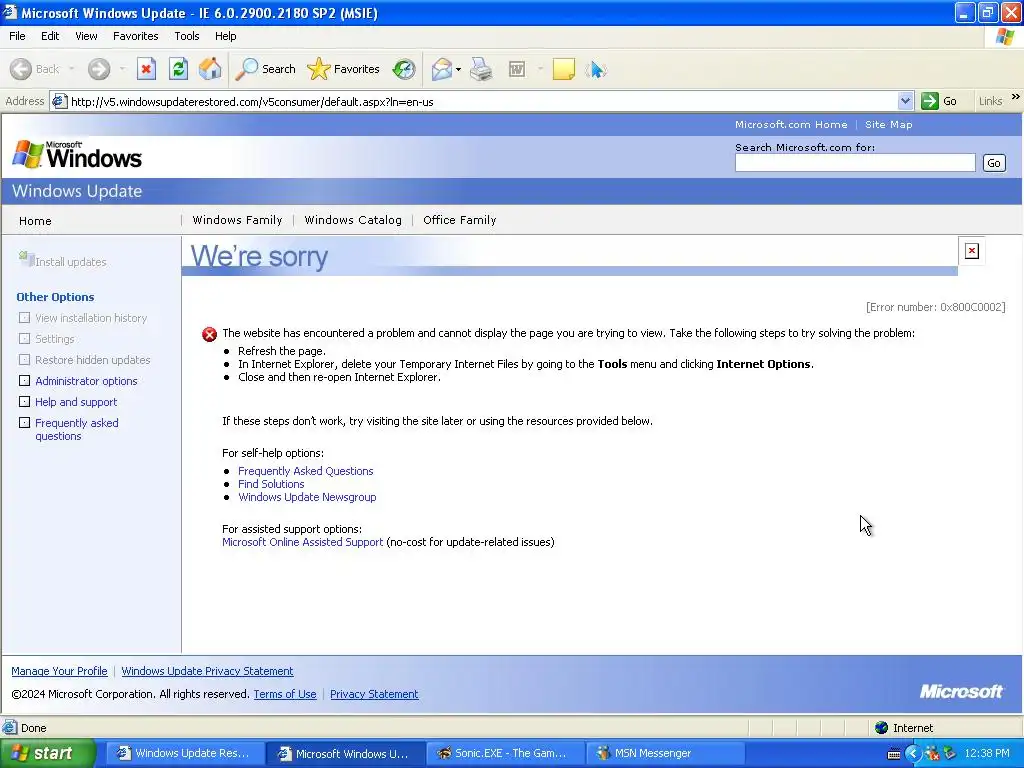Open Windows Update Privacy Statement link
This screenshot has width=1024, height=768.
click(207, 671)
